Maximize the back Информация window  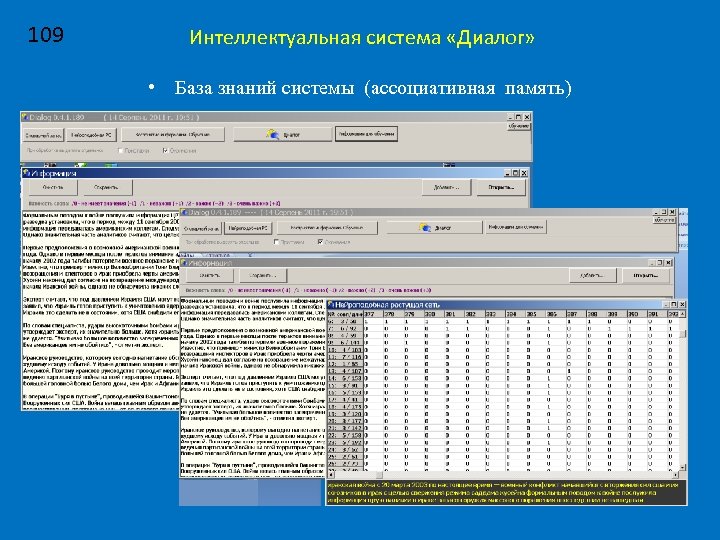tap(515, 173)
